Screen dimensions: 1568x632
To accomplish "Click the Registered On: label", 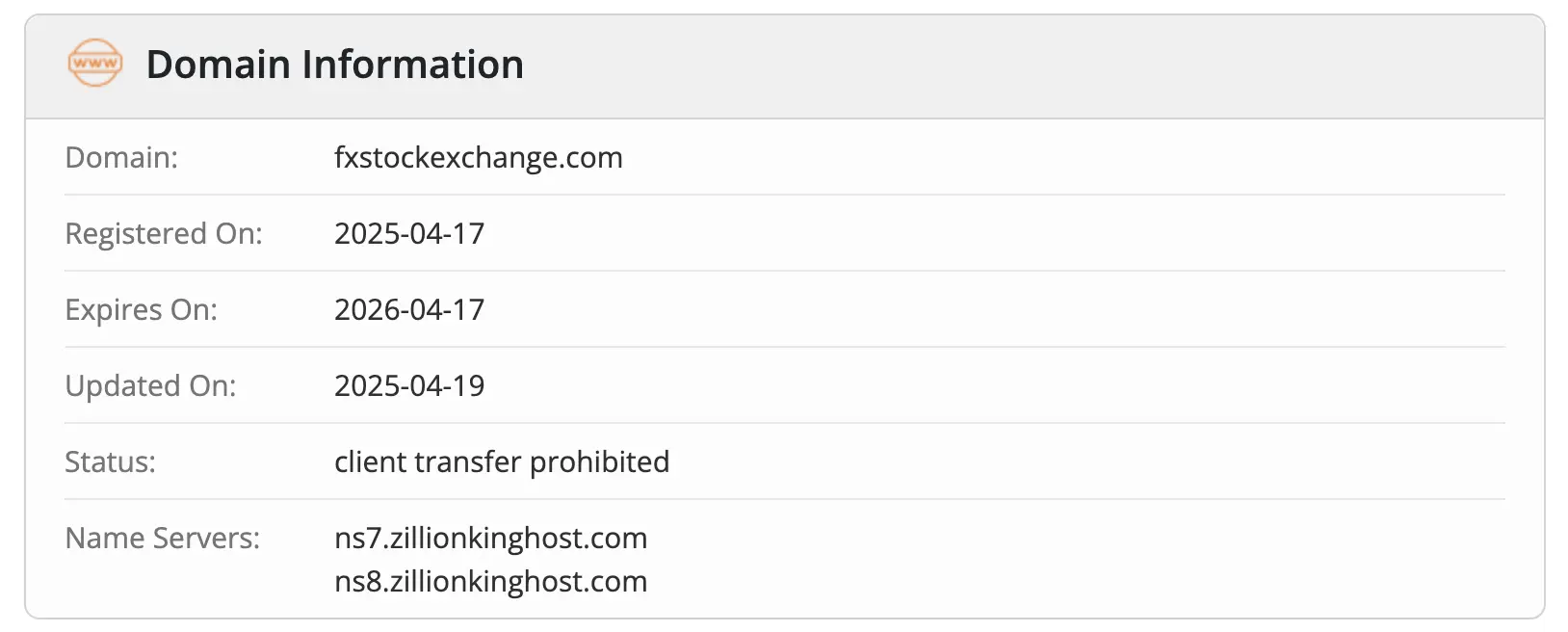I will (163, 233).
